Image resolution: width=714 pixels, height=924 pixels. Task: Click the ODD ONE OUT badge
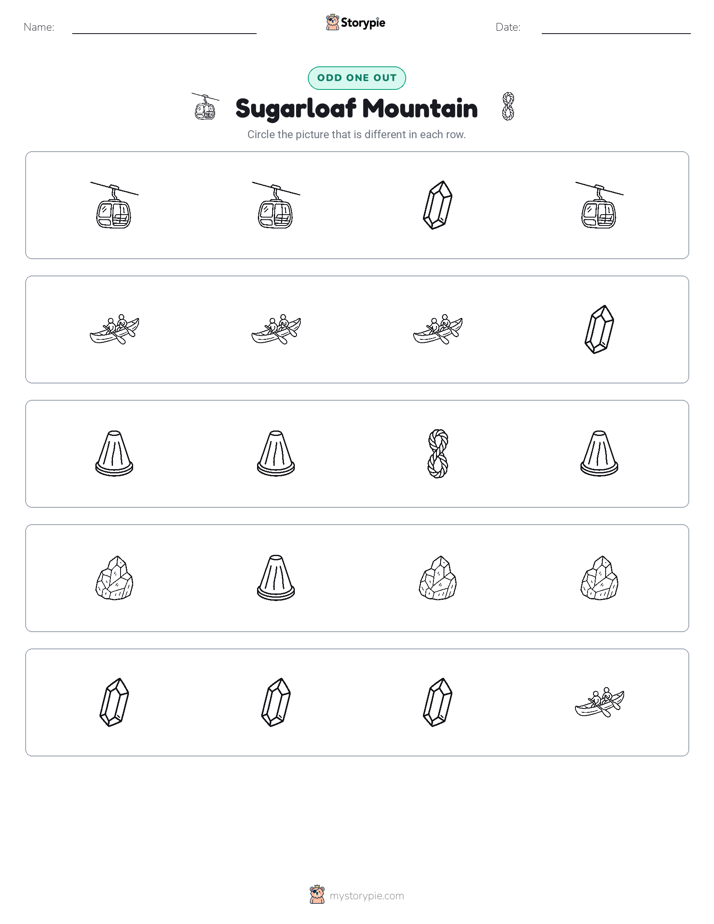click(x=357, y=78)
